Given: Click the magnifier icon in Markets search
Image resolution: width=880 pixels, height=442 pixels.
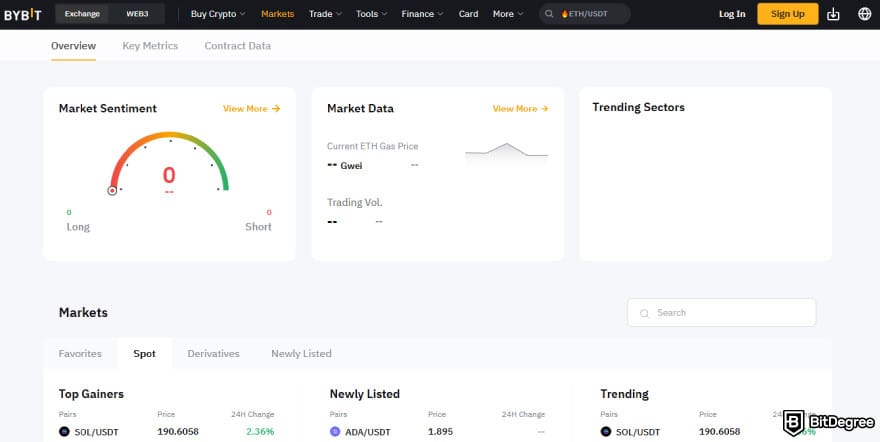Looking at the screenshot, I should (644, 313).
